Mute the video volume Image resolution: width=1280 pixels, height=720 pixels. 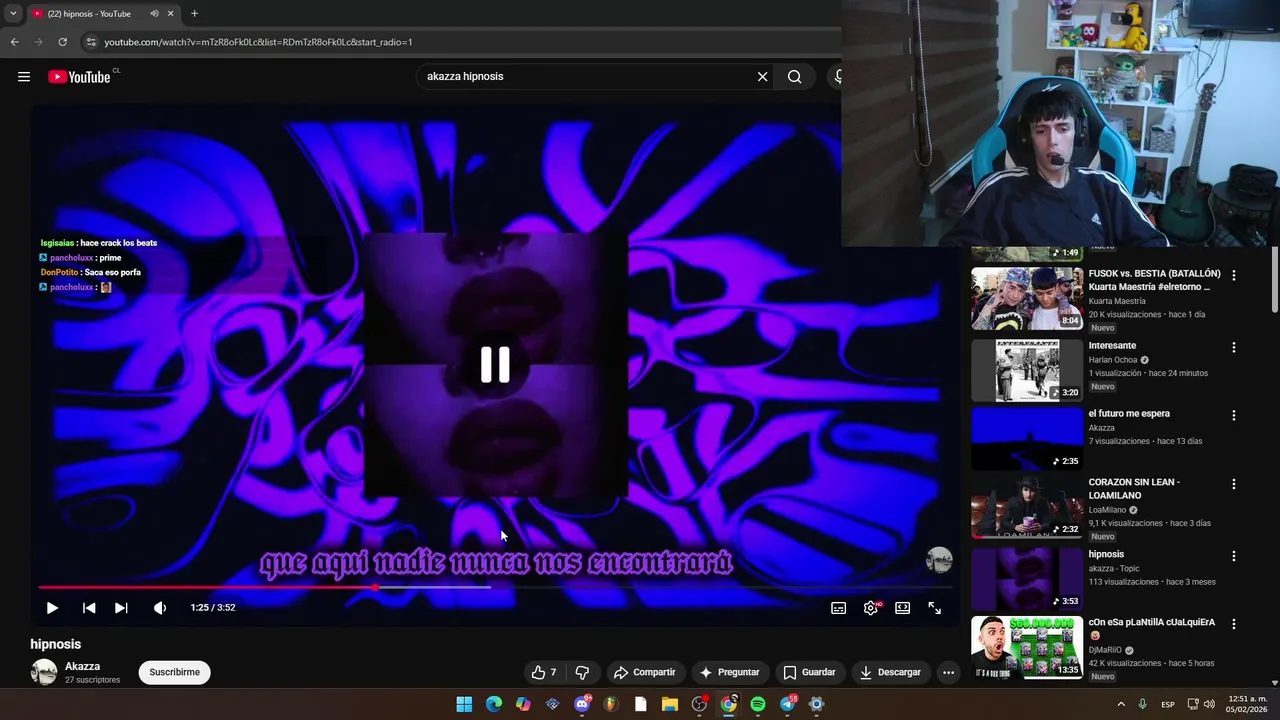[160, 608]
